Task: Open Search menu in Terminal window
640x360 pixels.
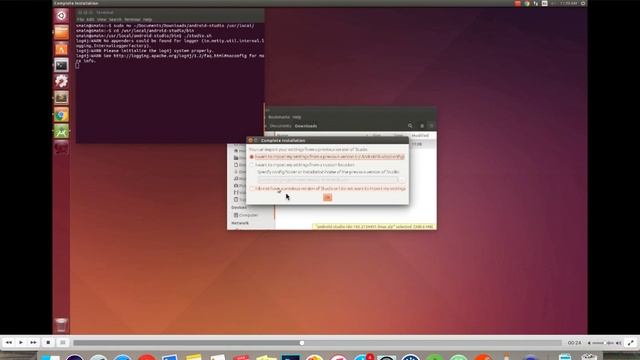Action: (x=115, y=19)
